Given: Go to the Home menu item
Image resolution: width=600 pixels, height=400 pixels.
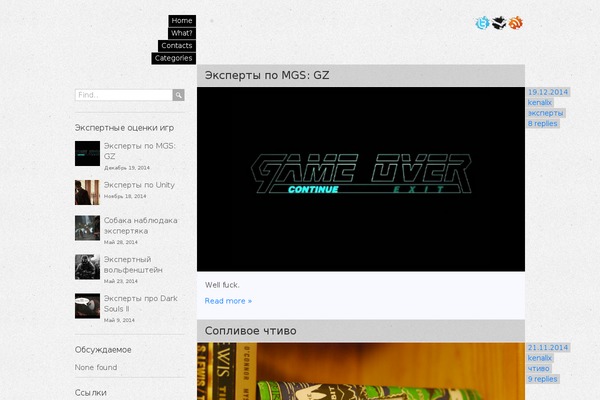Looking at the screenshot, I should (182, 21).
